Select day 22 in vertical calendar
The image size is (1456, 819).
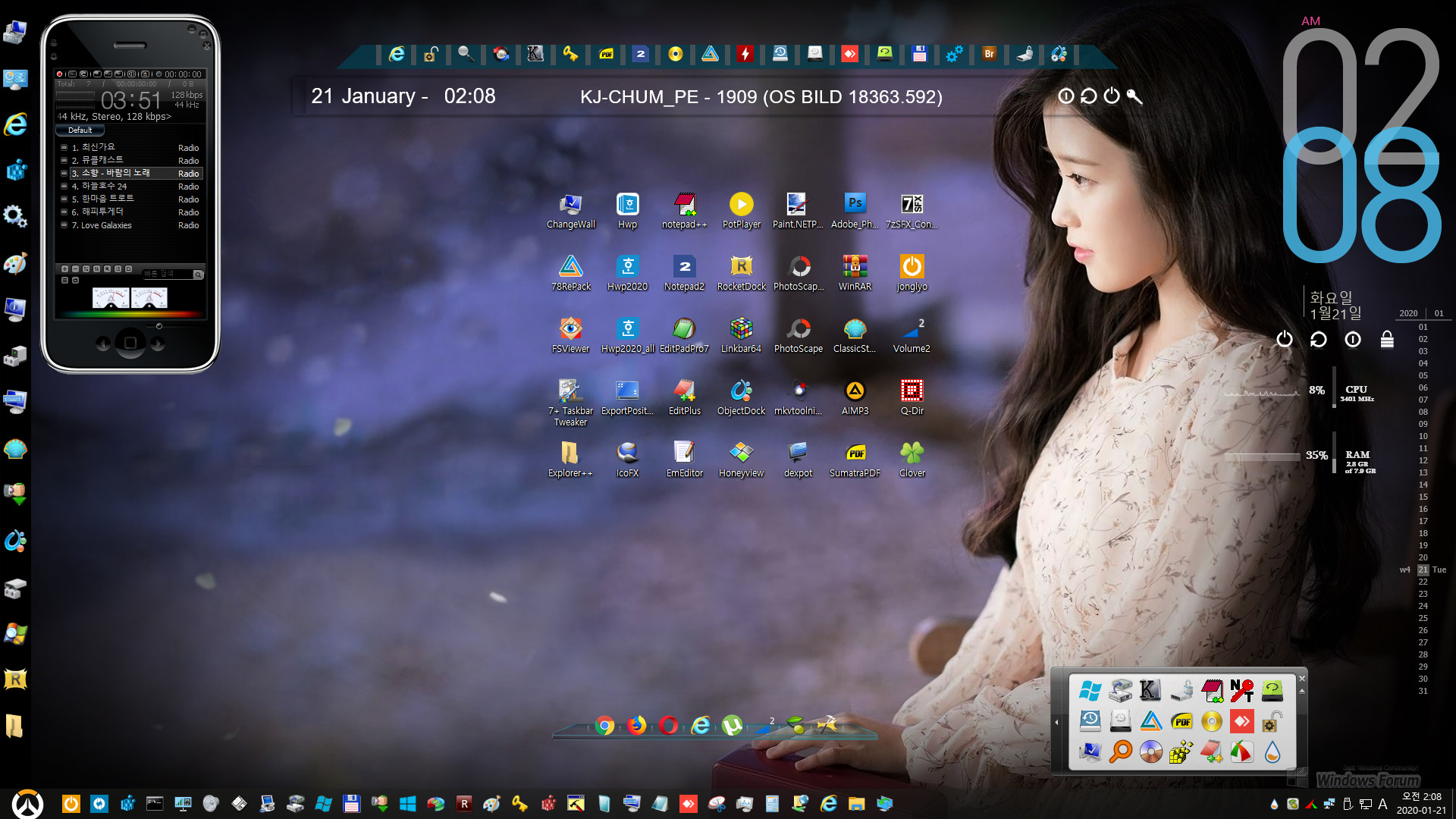(x=1423, y=582)
